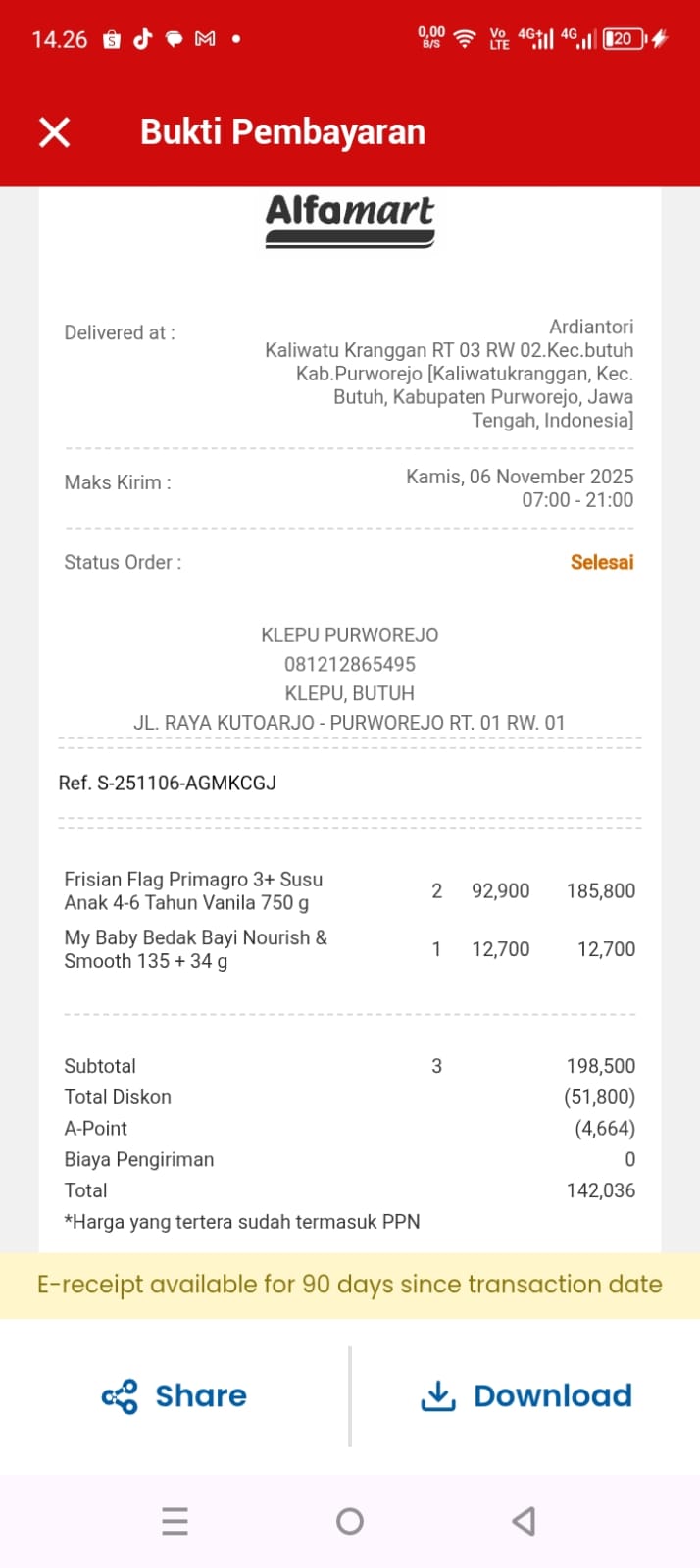Tap the Android home circle icon
This screenshot has height=1568, width=700.
[350, 1521]
